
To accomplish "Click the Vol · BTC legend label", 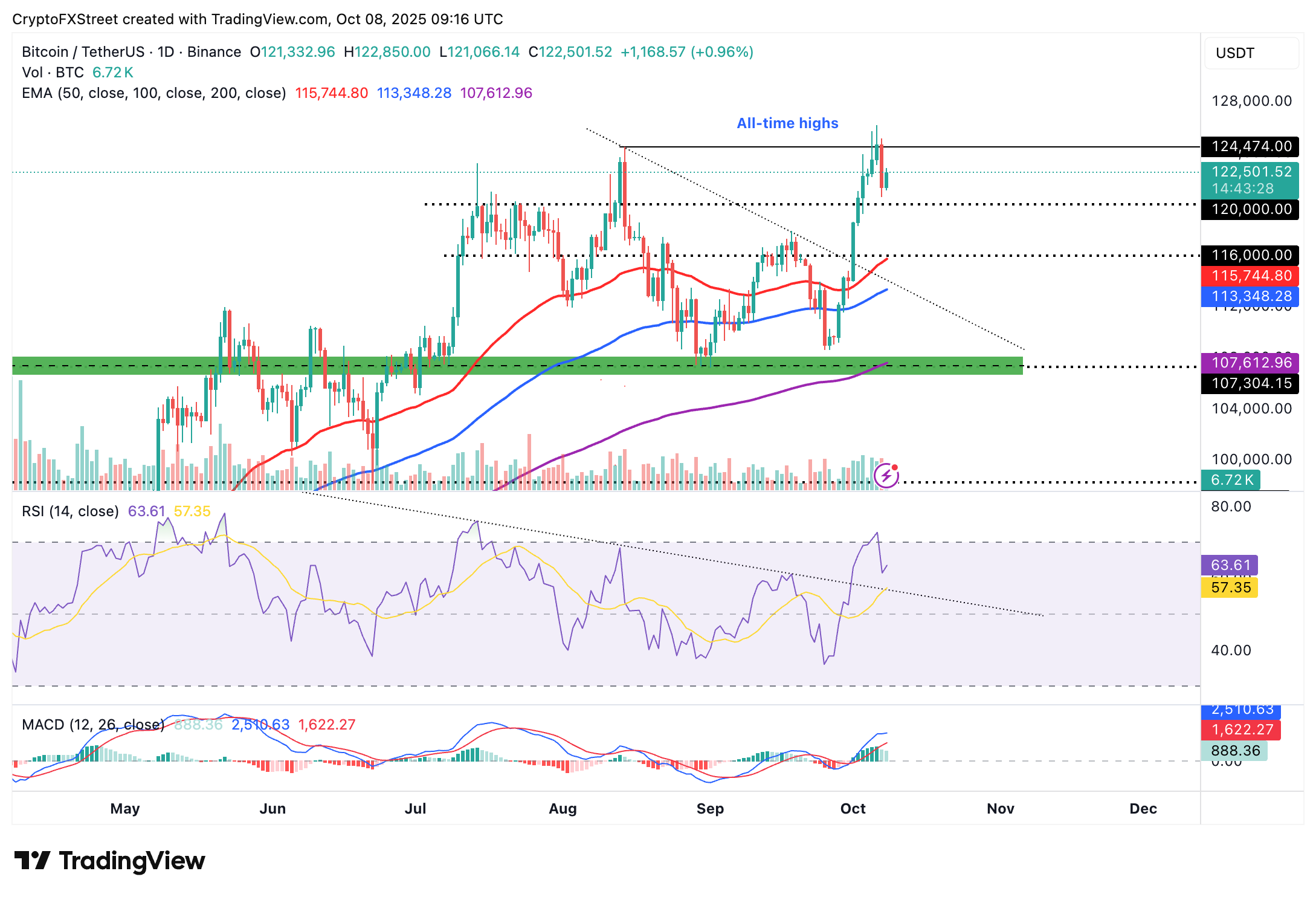I will coord(53,73).
